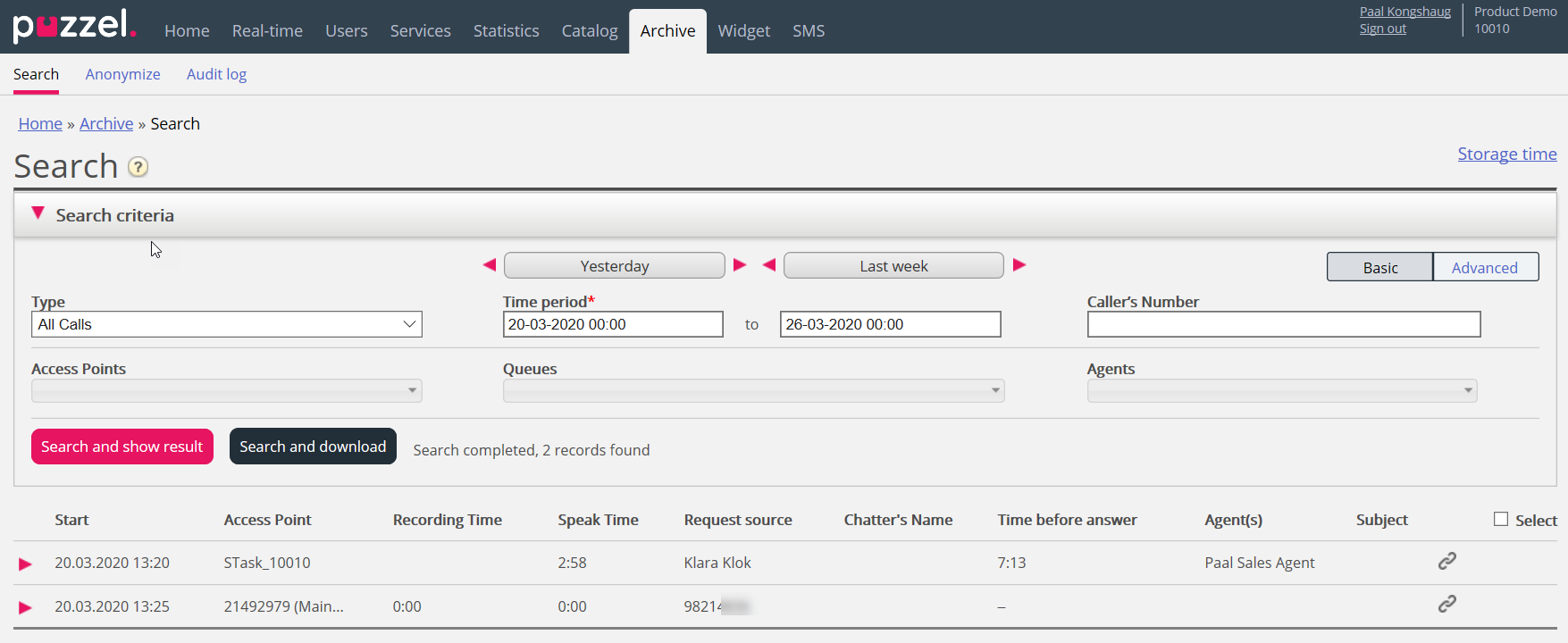
Task: Switch to Advanced search mode
Action: [1484, 268]
